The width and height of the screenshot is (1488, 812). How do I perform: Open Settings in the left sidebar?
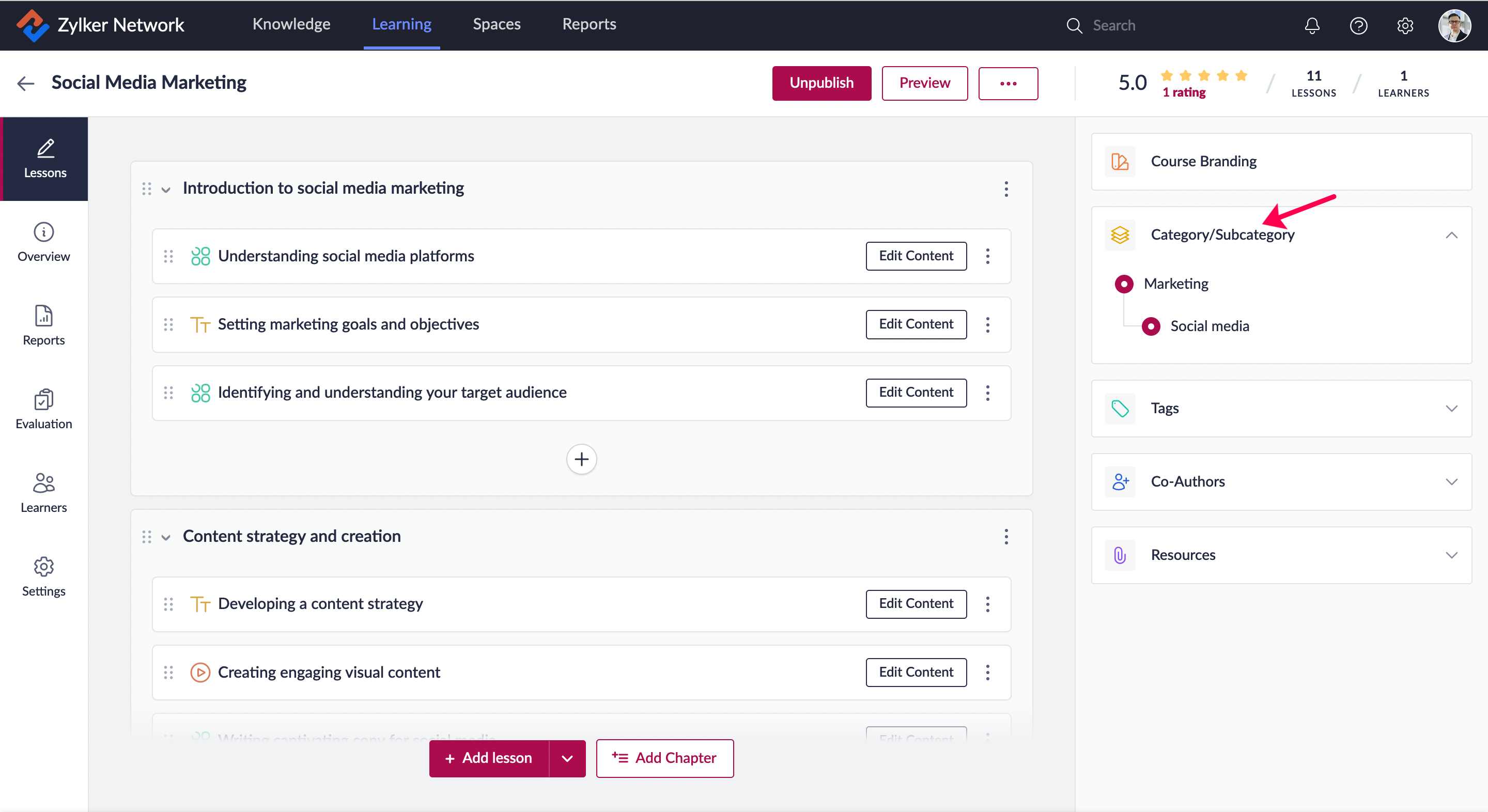tap(44, 577)
